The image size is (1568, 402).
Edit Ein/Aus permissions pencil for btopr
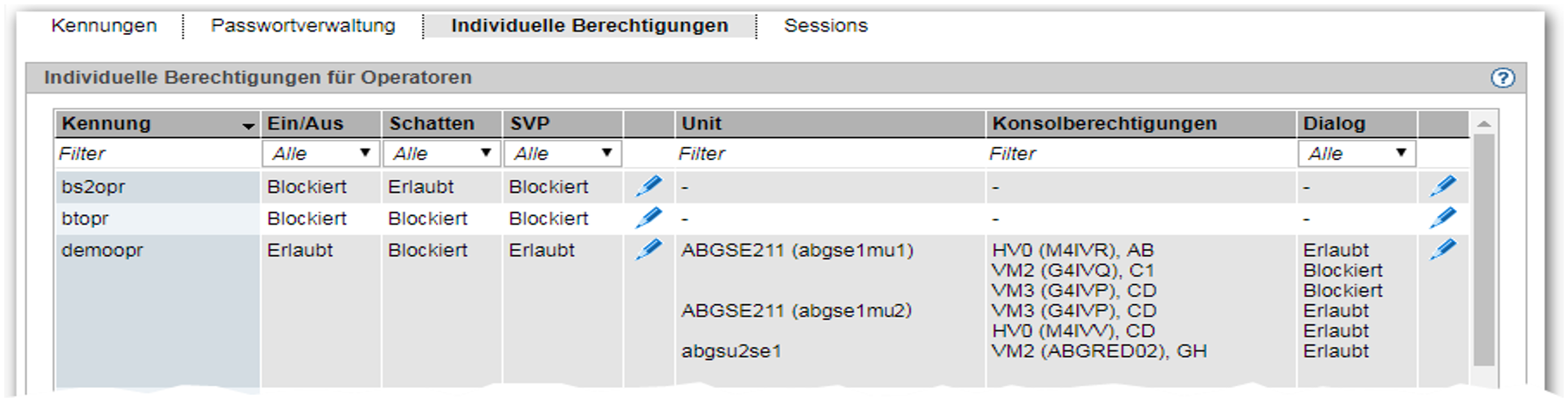[648, 218]
